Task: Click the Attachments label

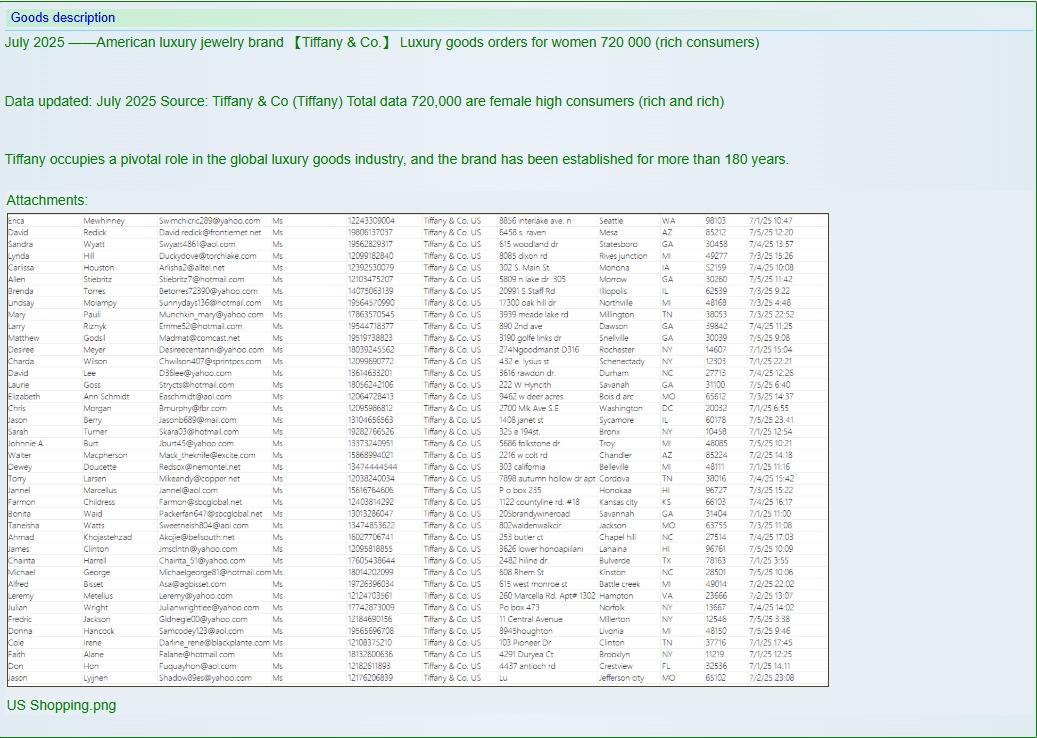Action: [x=46, y=201]
